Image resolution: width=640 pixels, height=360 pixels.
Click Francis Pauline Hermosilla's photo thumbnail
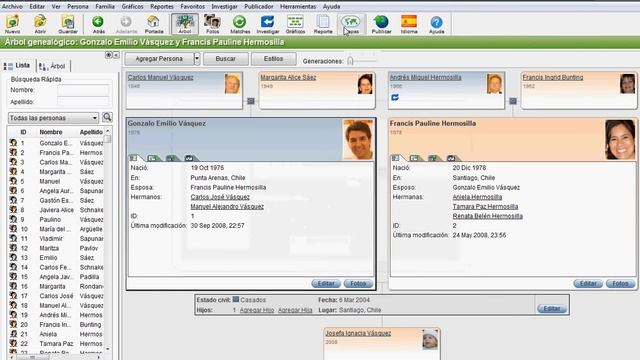coord(620,140)
